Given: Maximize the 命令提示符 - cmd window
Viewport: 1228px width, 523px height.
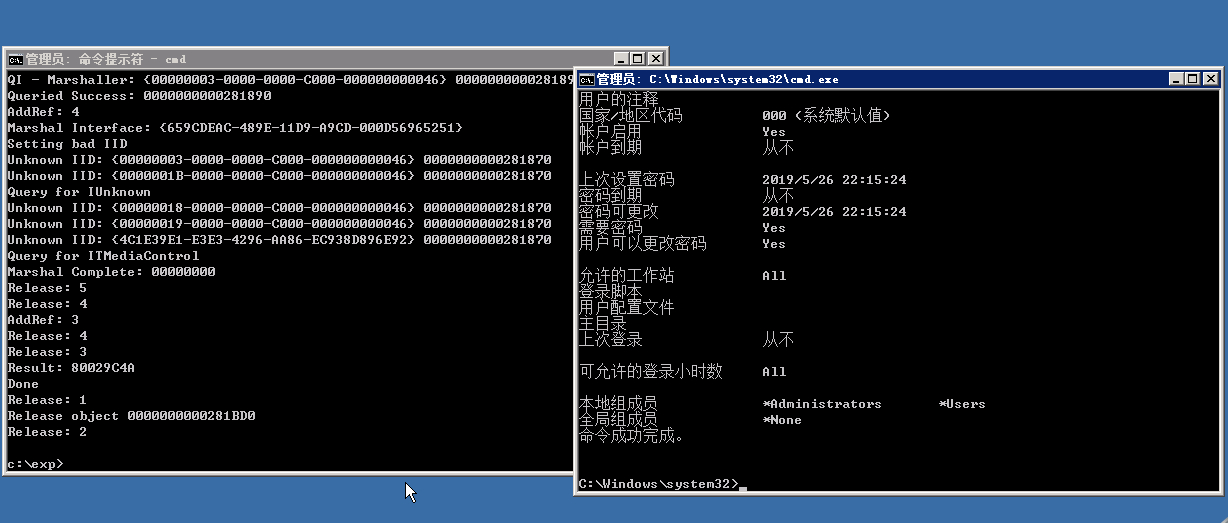Looking at the screenshot, I should point(639,59).
